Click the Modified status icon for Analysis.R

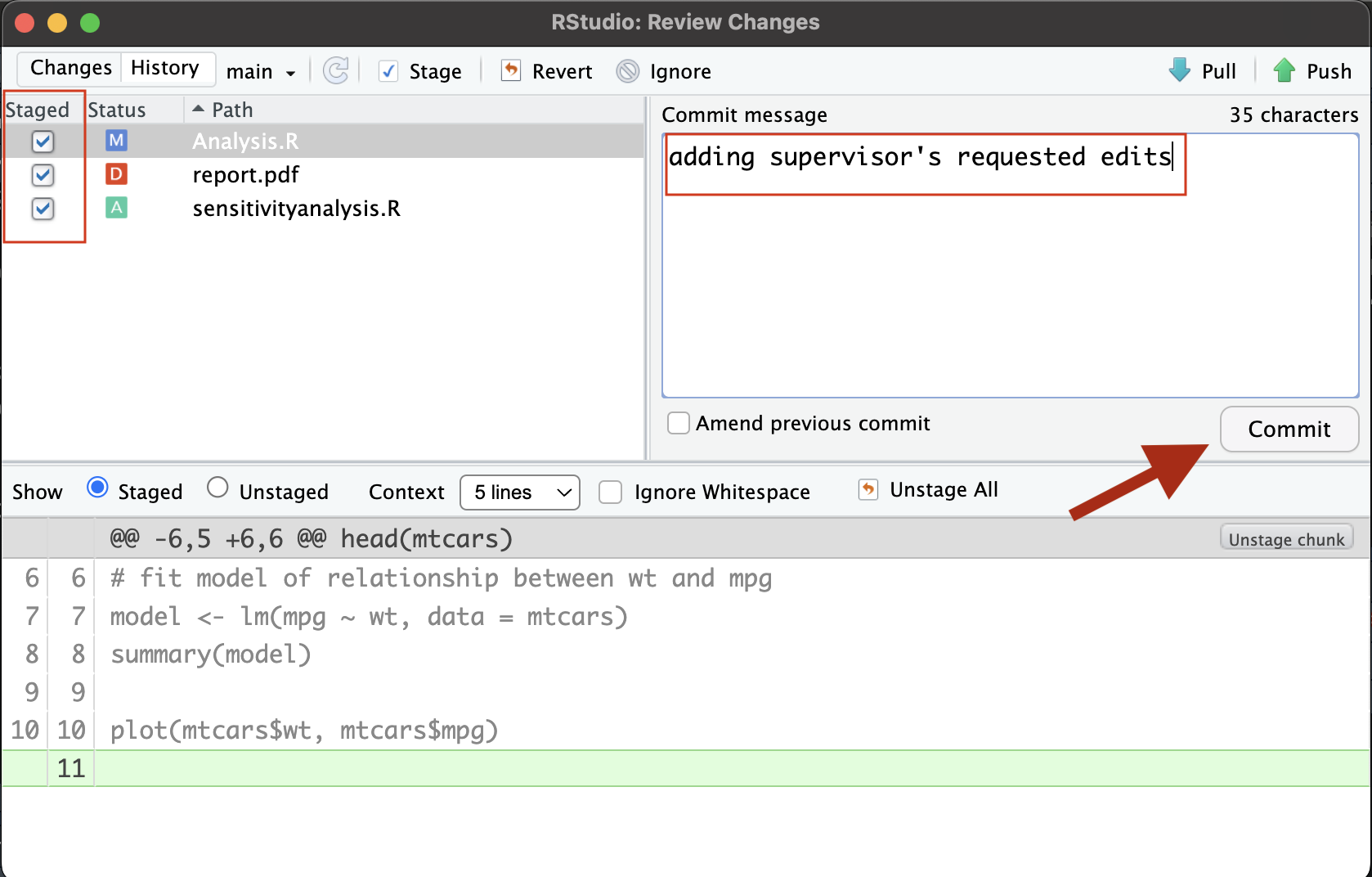(117, 141)
